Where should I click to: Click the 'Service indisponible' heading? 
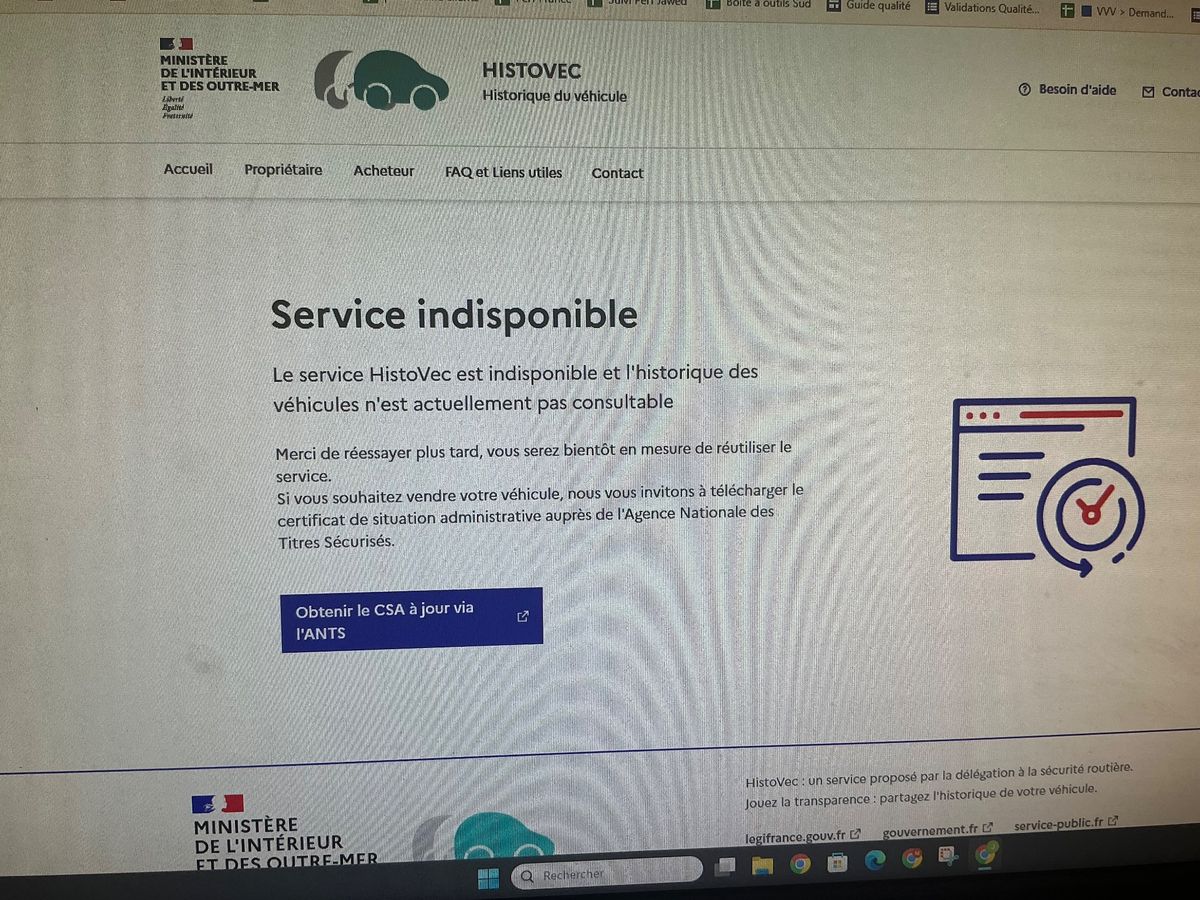454,314
